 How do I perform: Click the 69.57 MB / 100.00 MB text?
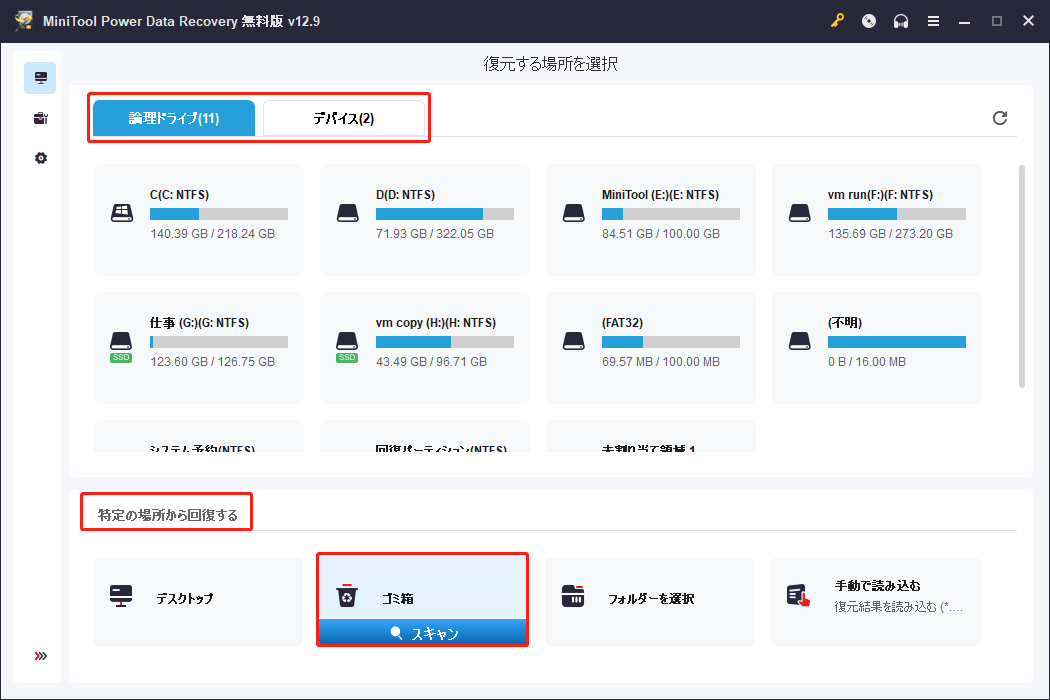pyautogui.click(x=661, y=362)
